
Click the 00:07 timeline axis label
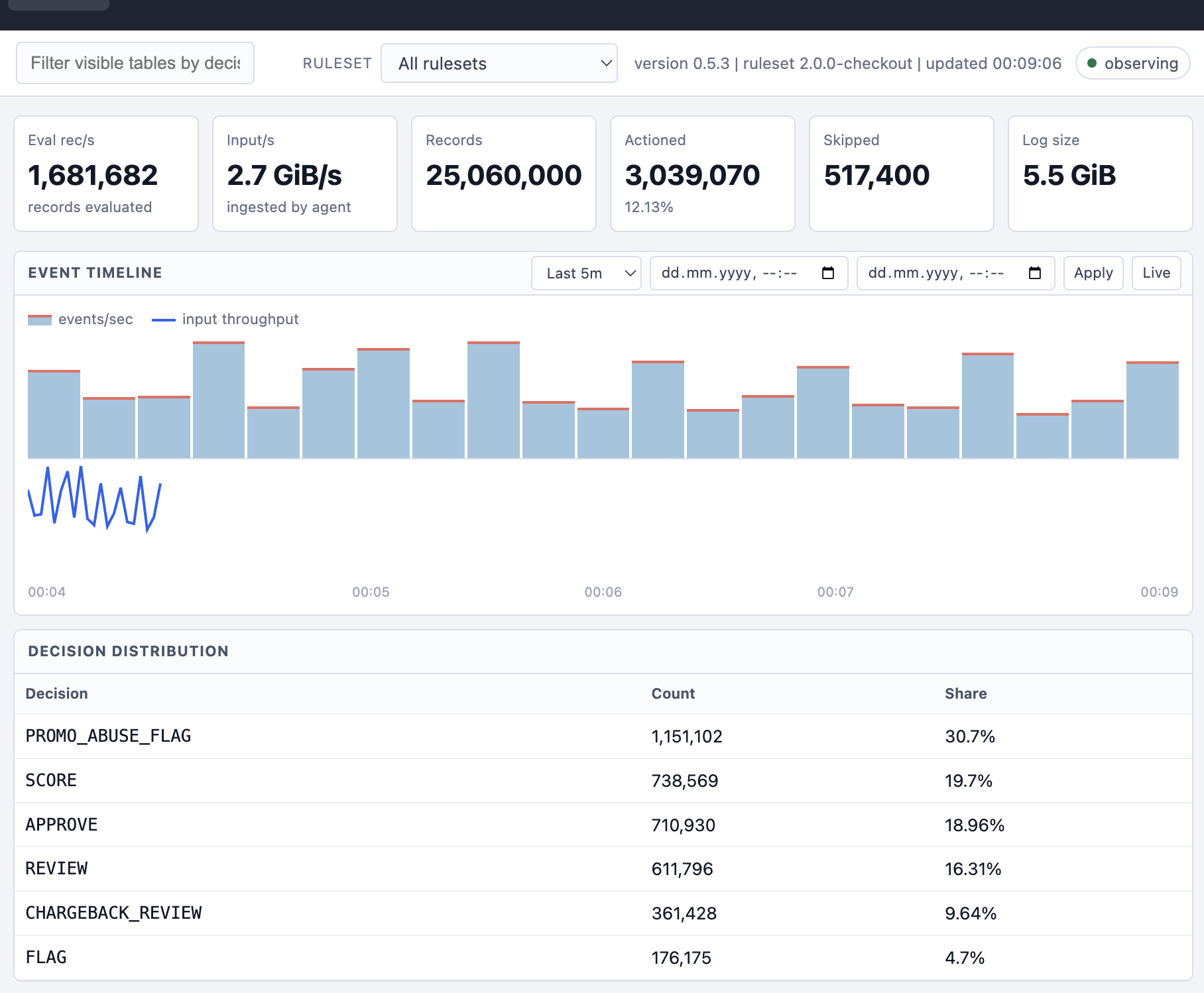[835, 592]
